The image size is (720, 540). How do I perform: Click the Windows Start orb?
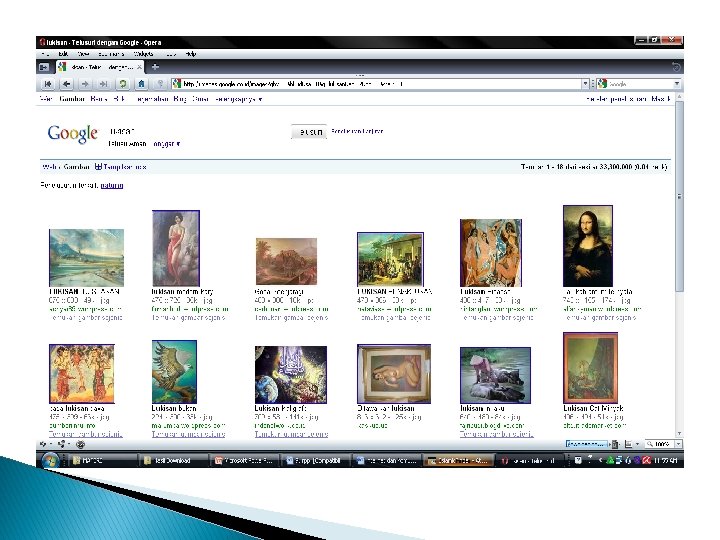tap(50, 460)
